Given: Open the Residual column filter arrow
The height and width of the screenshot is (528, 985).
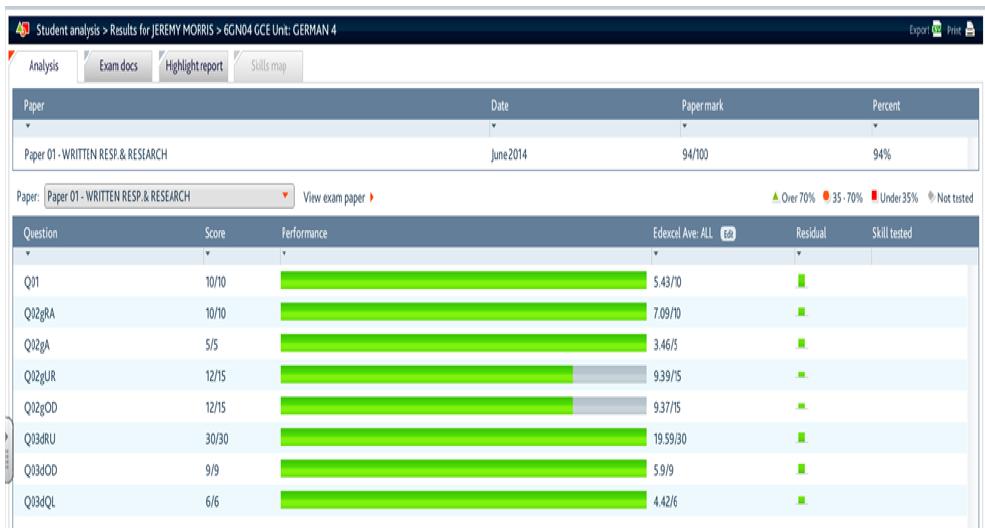Looking at the screenshot, I should pos(800,255).
